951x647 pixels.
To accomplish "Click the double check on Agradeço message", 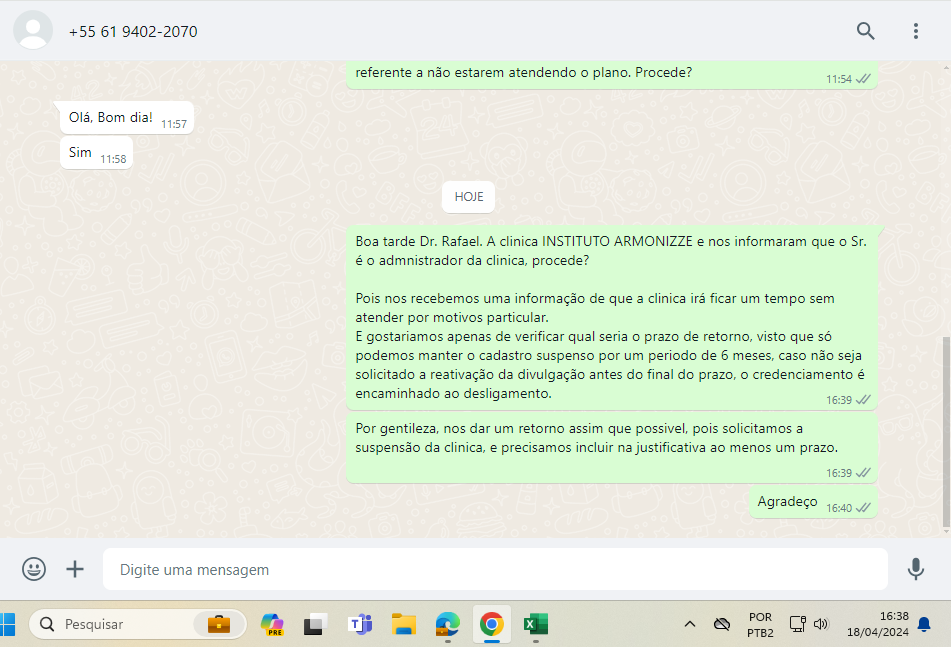I will click(863, 508).
